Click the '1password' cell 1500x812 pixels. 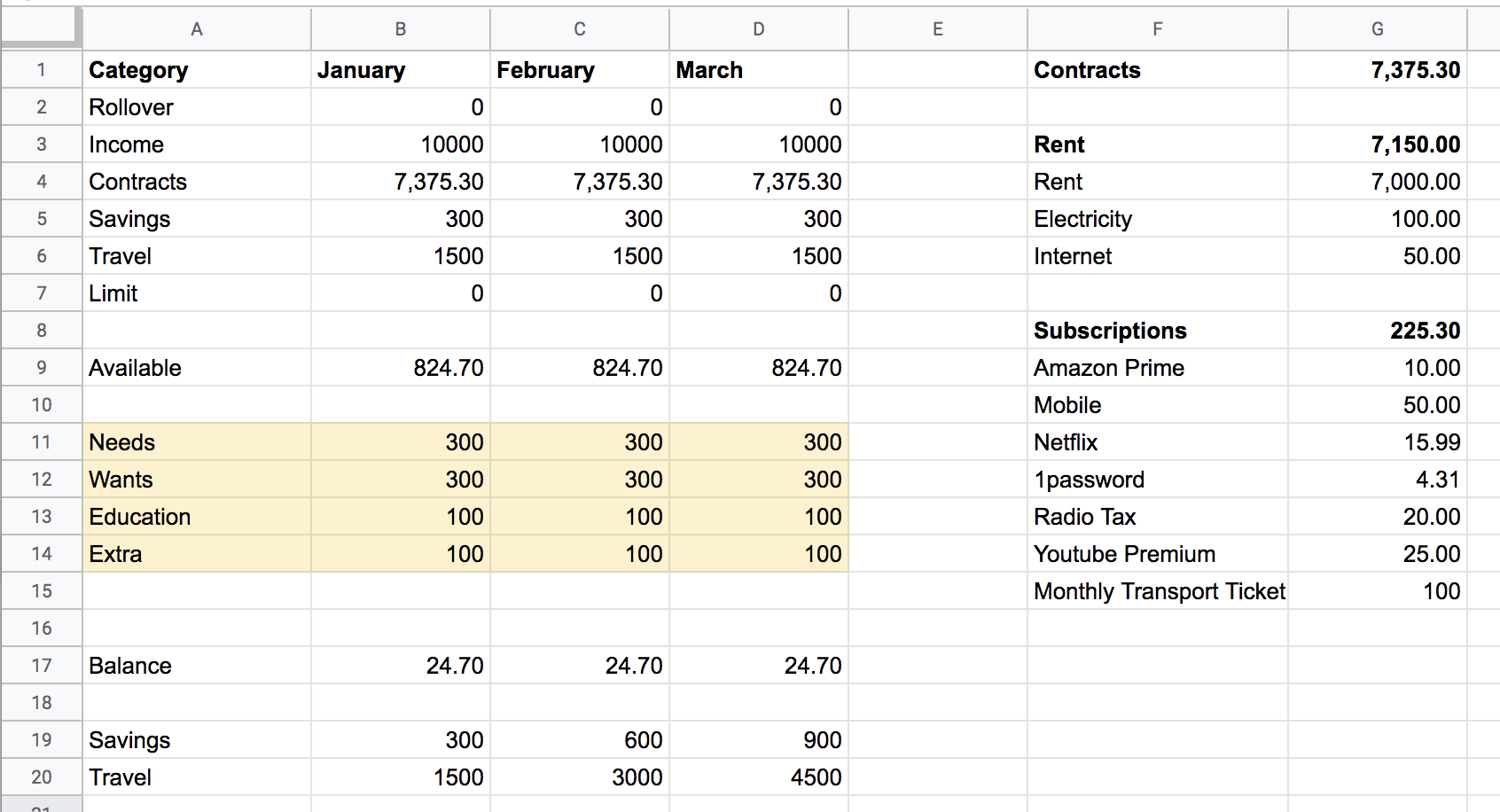tap(1158, 480)
